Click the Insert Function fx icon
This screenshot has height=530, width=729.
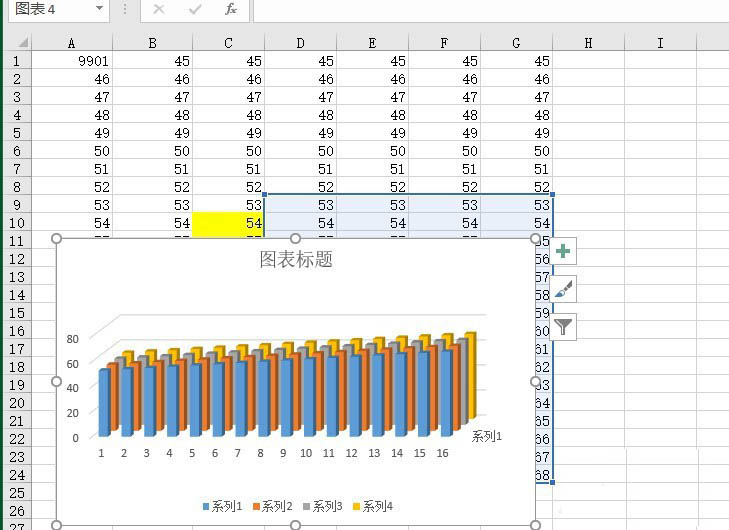tap(231, 9)
